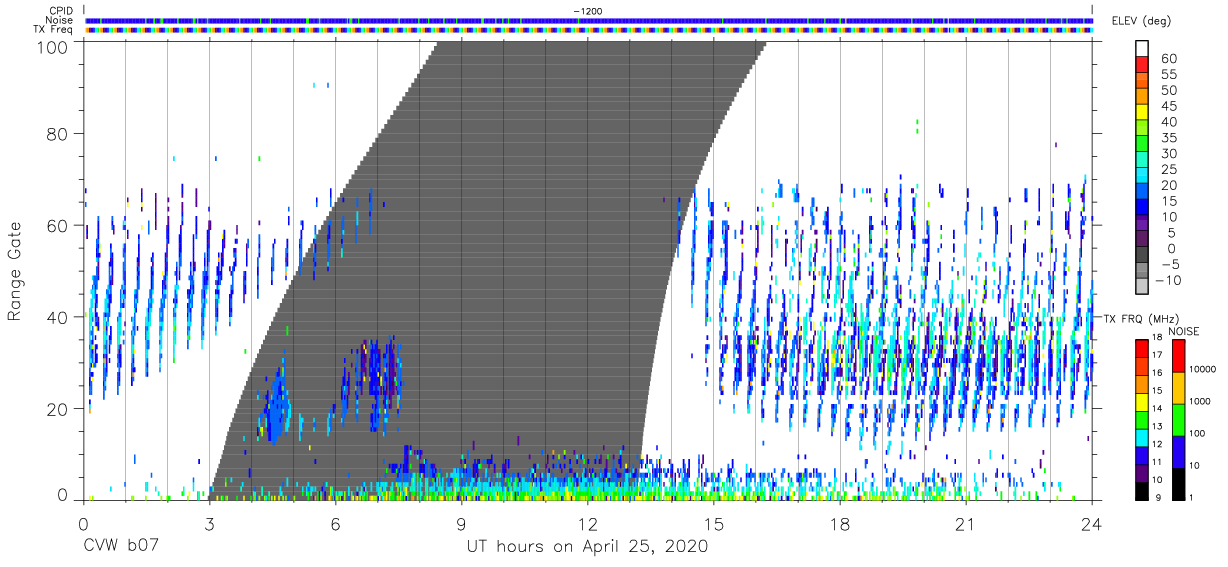This screenshot has width=1228, height=567.
Task: Click the 12 hour tick on the UT axis
Action: click(x=587, y=525)
